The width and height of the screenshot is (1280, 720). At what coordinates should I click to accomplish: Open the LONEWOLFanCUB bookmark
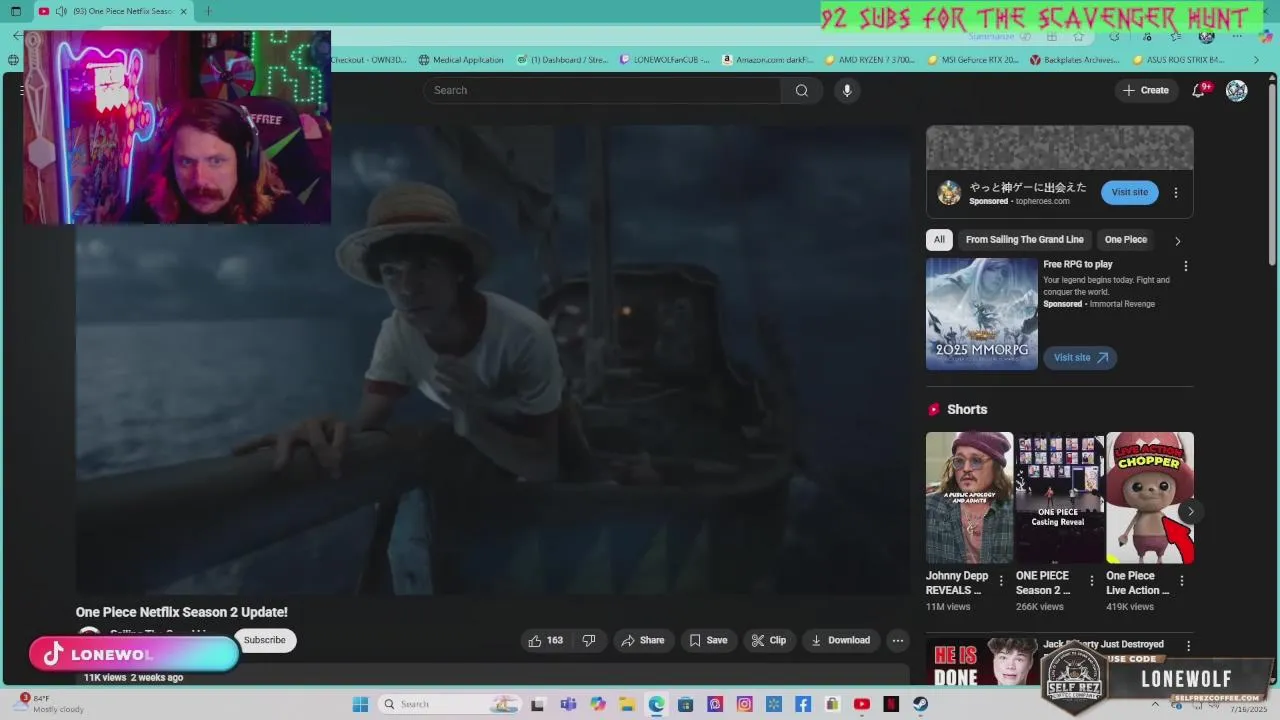(x=665, y=60)
